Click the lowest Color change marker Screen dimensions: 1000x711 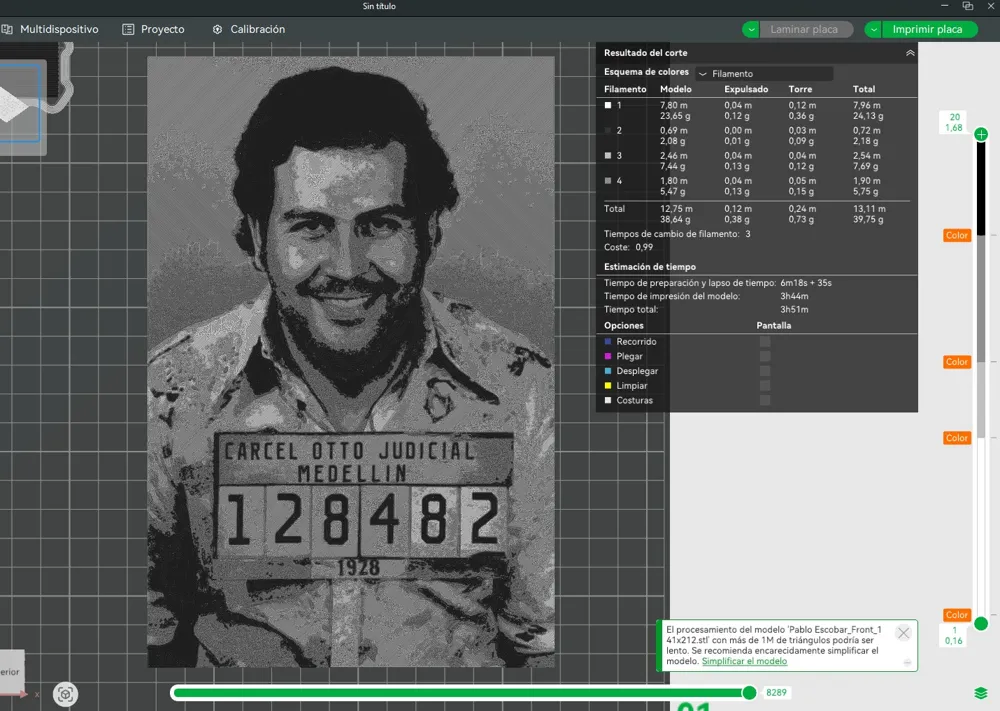pyautogui.click(x=957, y=615)
